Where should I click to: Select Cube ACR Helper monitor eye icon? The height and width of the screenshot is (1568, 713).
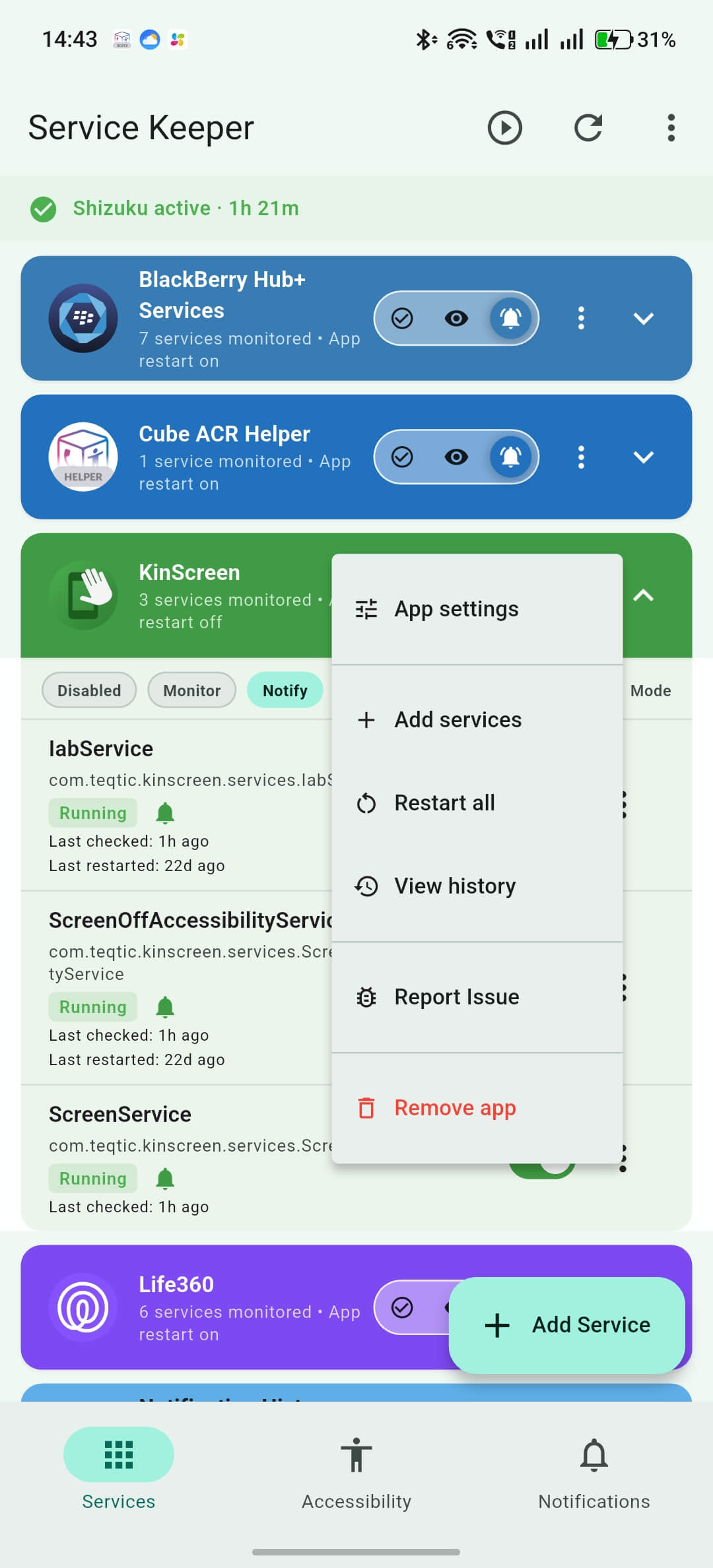coord(456,457)
